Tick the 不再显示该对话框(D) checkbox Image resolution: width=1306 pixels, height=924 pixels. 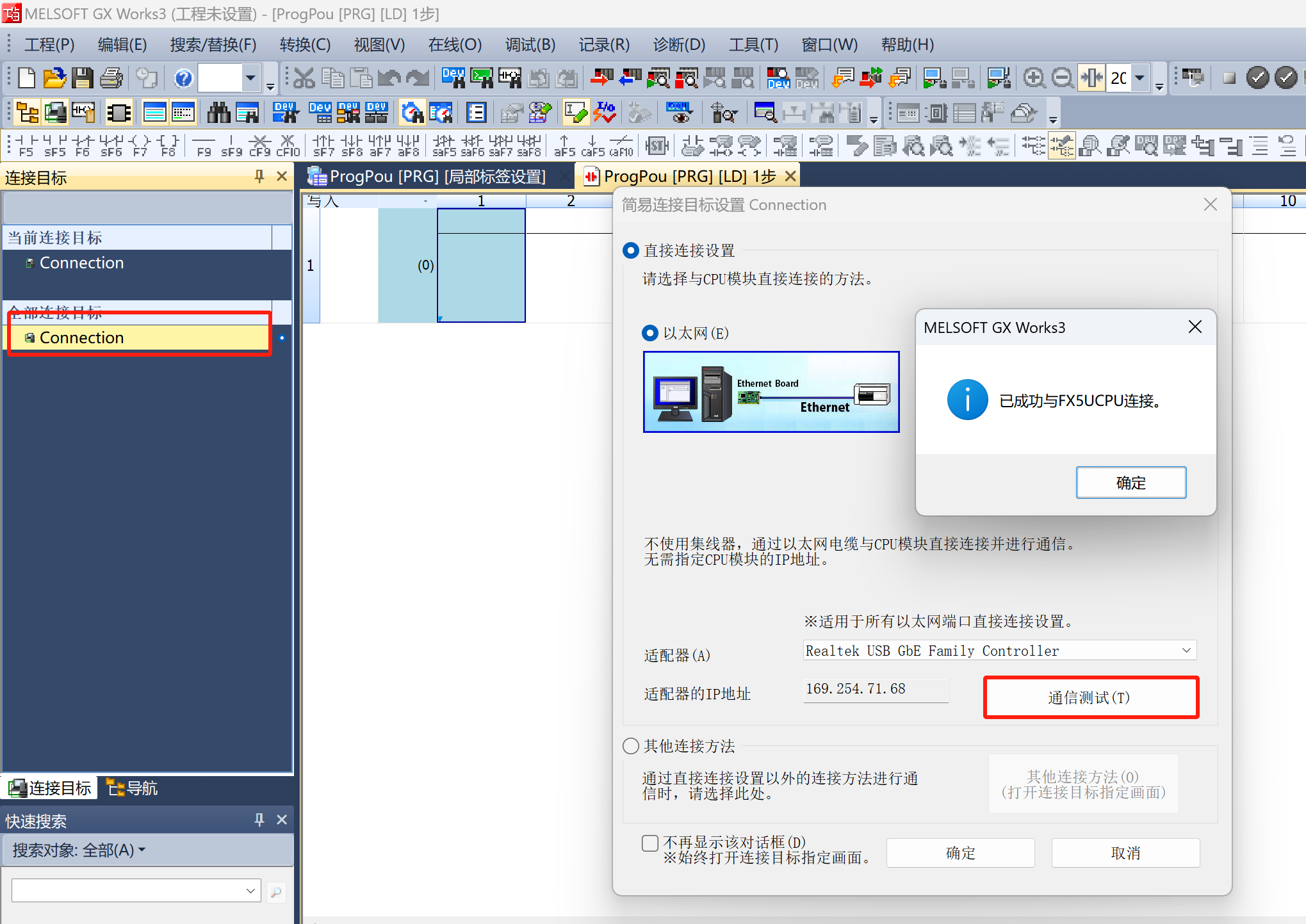point(649,843)
